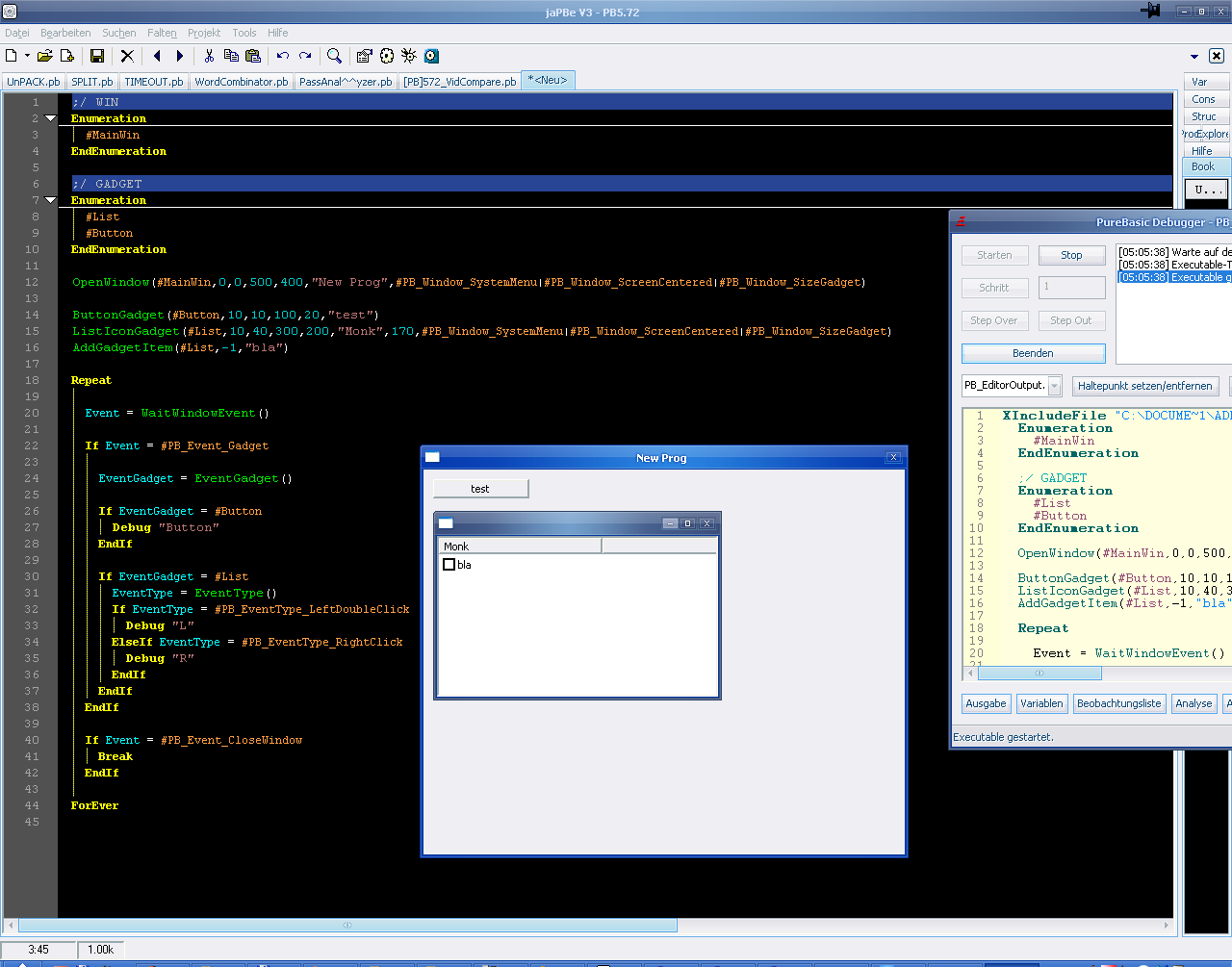
Task: Click the paste clipboard icon
Action: (253, 56)
